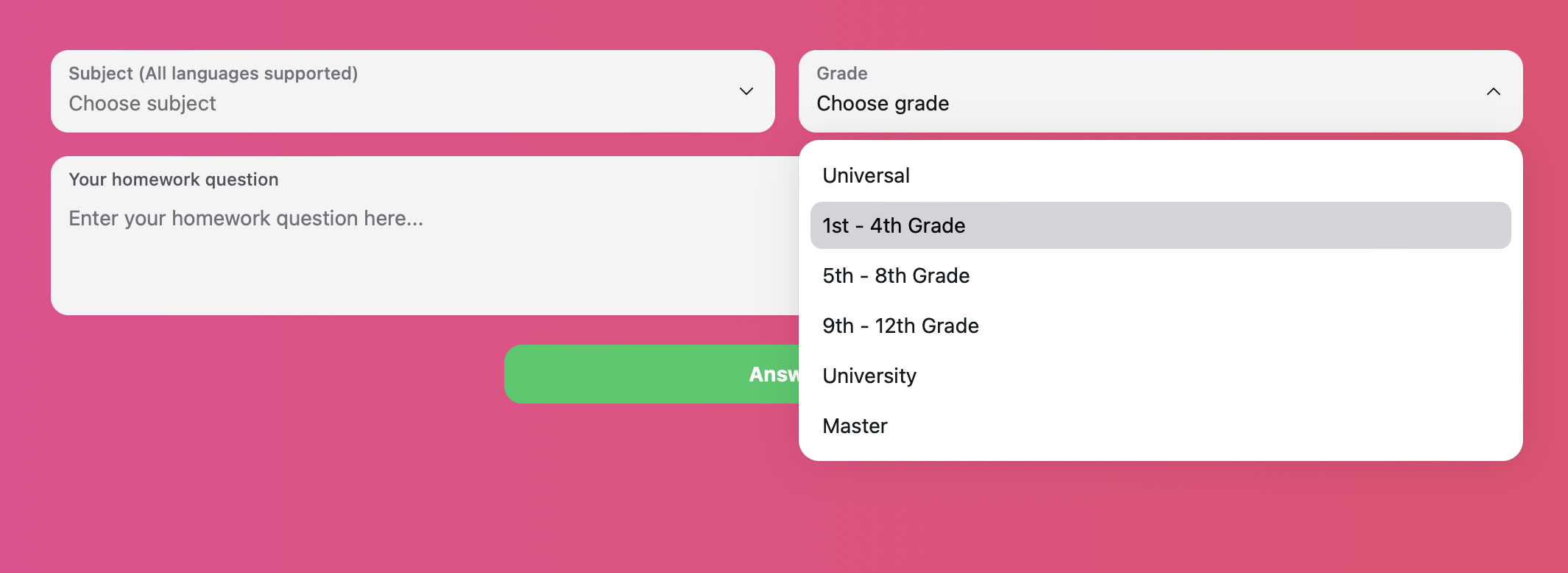Click the Subject field's down chevron icon
The width and height of the screenshot is (1568, 573).
coord(746,91)
